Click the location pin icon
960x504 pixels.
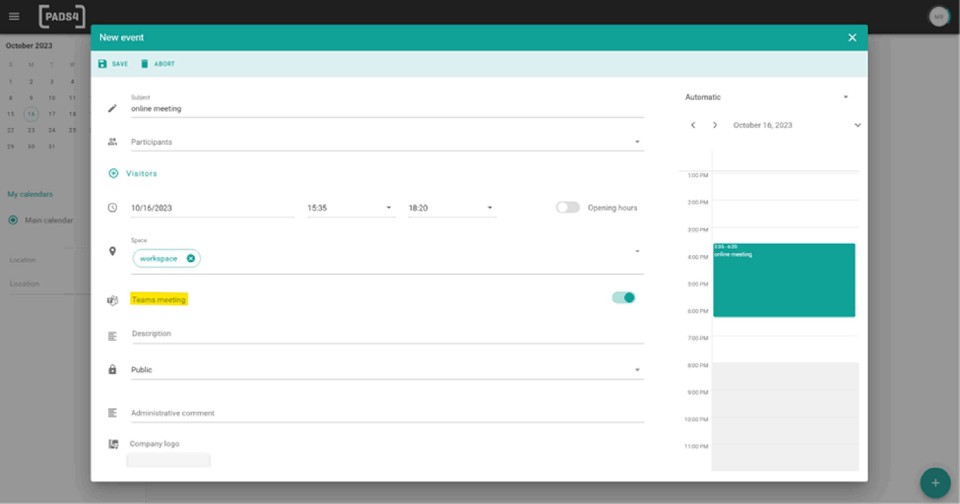(112, 251)
